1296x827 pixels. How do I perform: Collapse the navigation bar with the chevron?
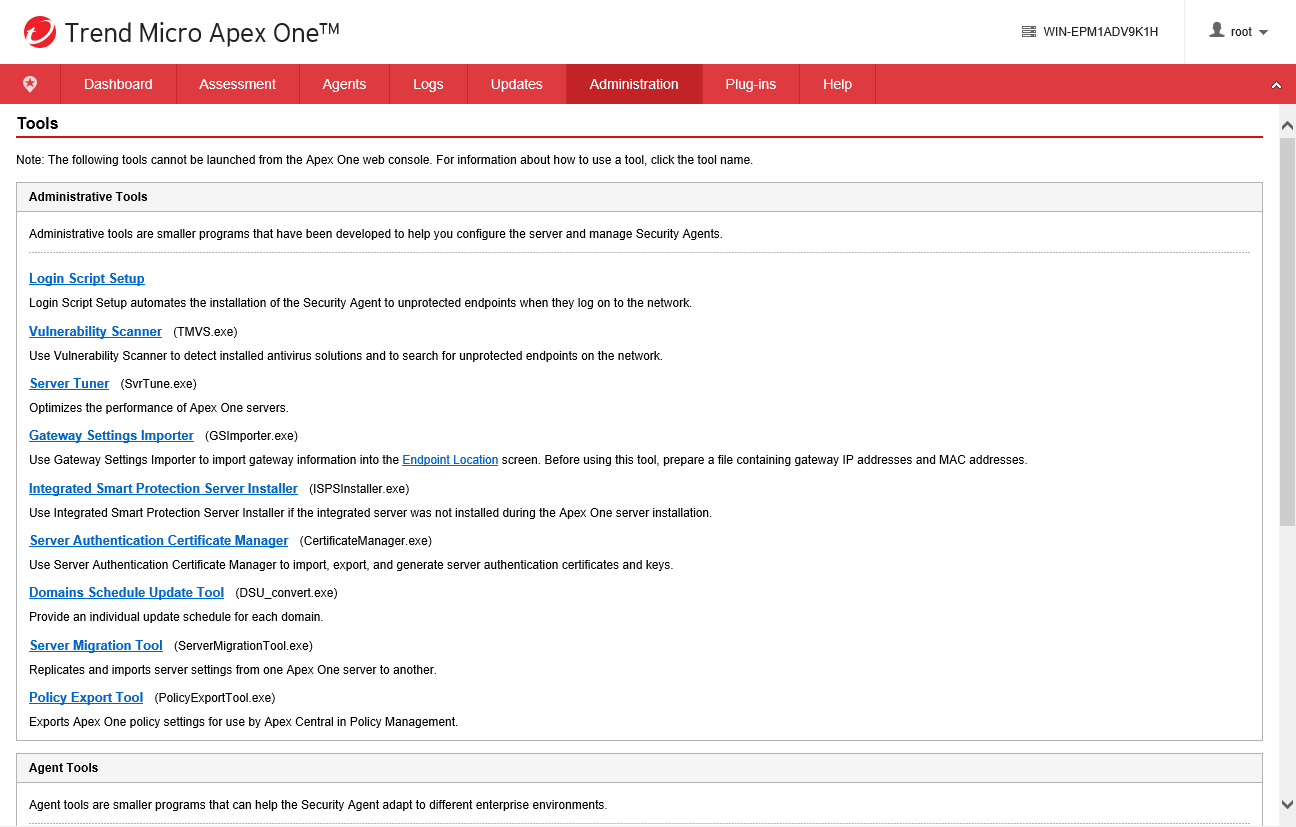1276,85
